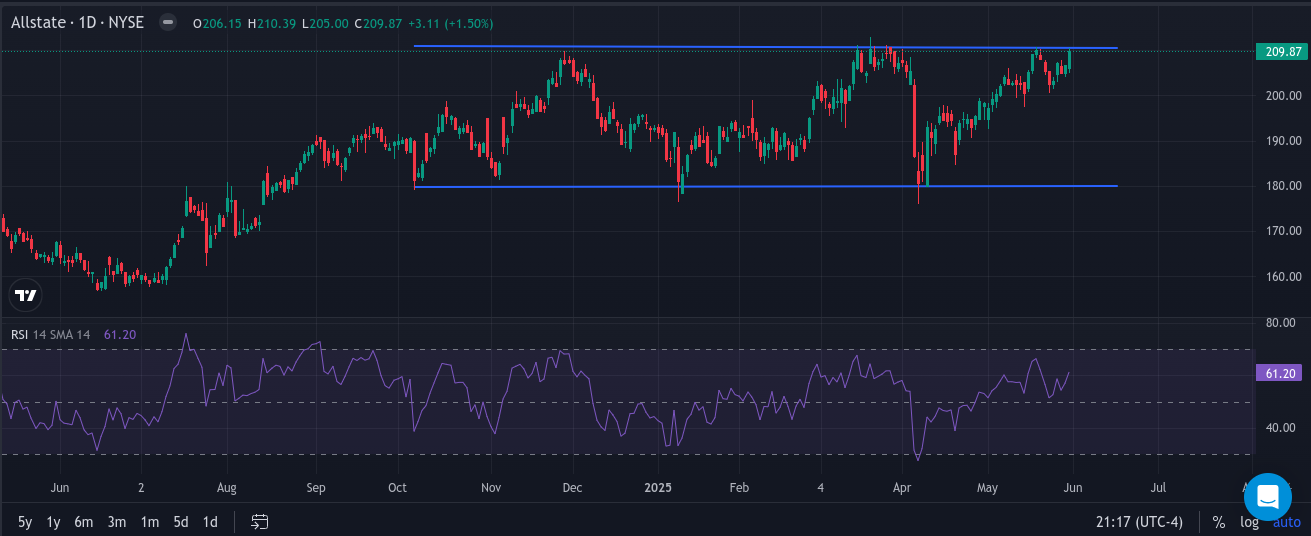Select the 6m time range

point(84,521)
